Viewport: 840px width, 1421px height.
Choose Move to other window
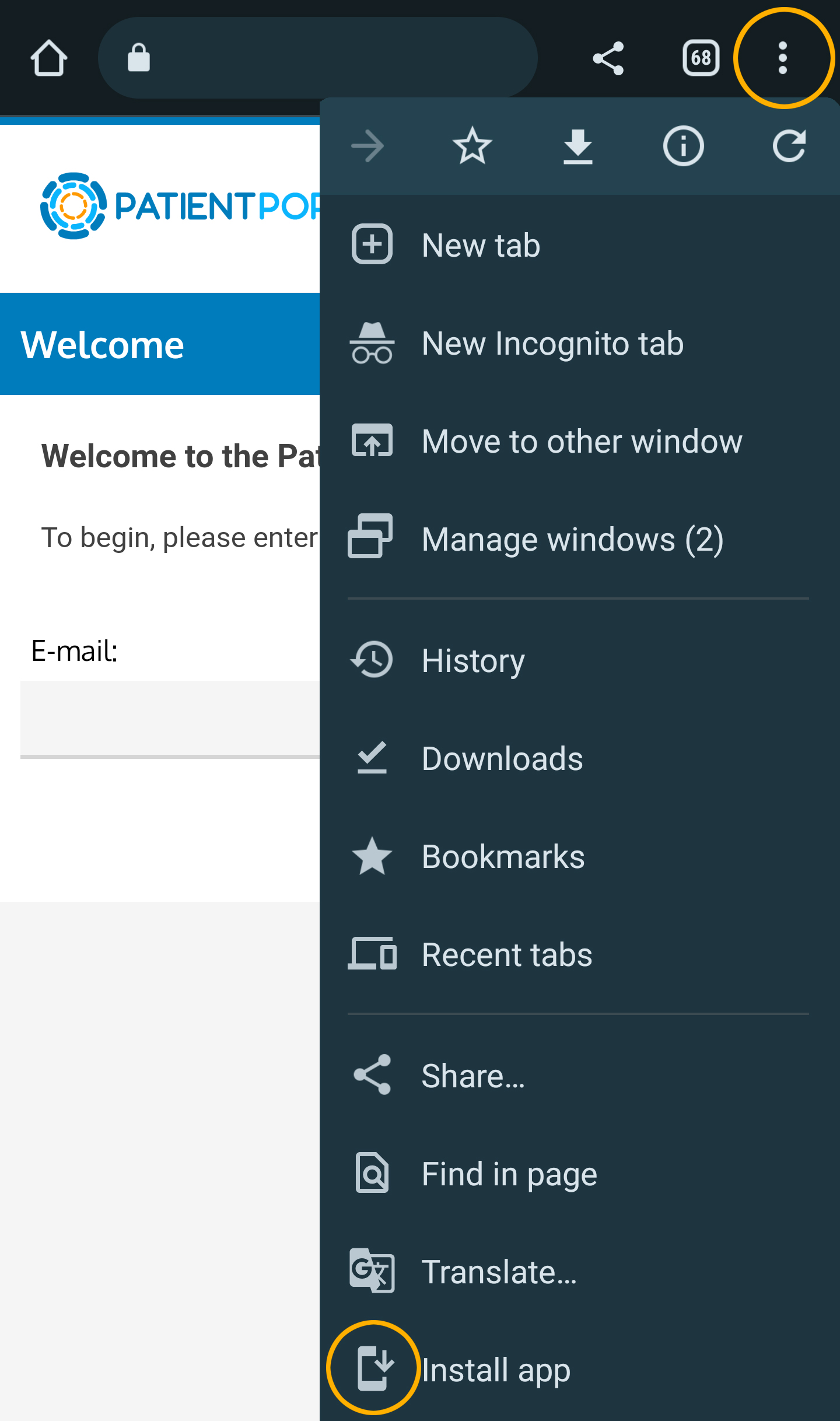click(582, 441)
